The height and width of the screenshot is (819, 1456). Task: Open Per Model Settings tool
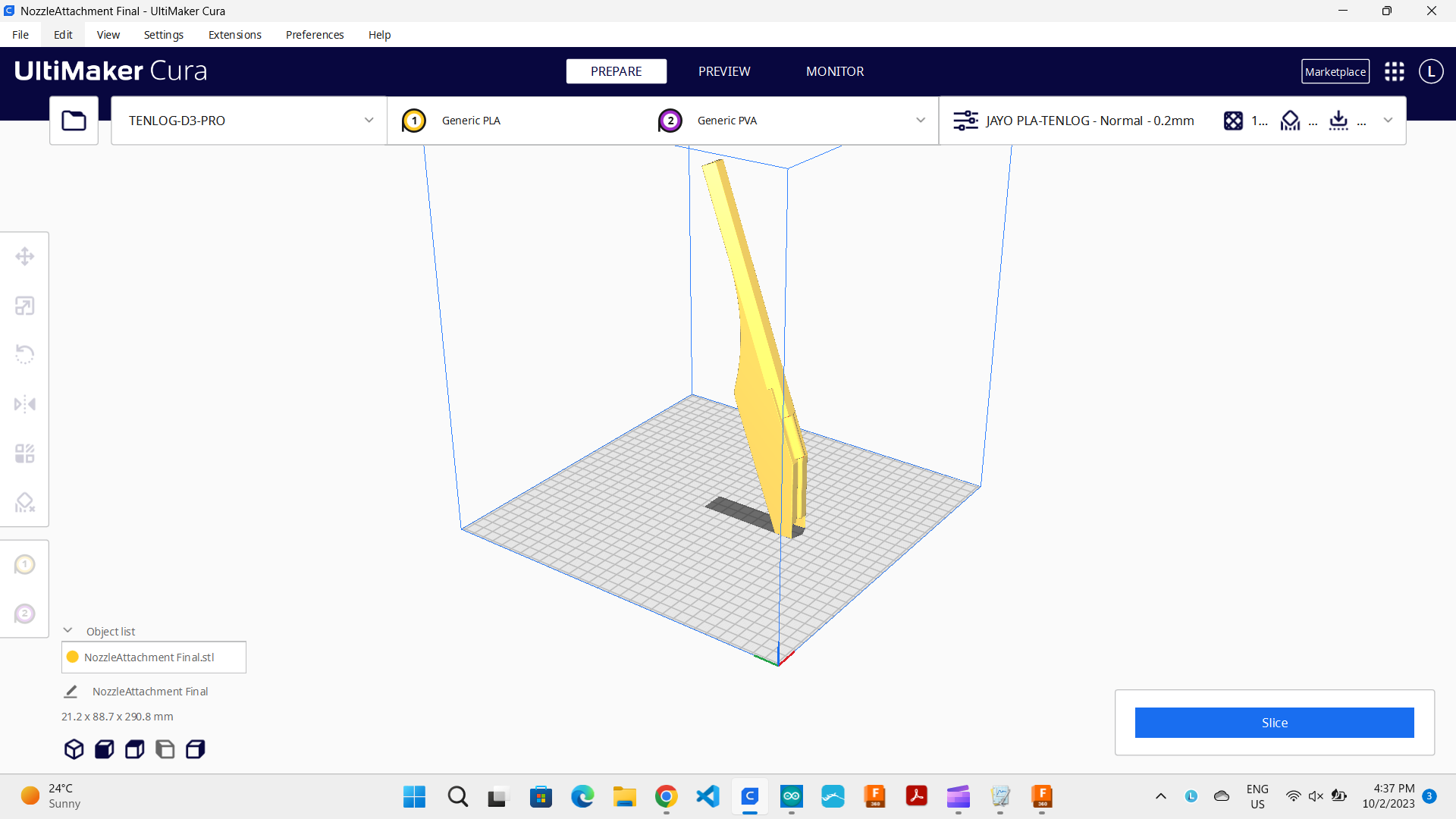[25, 453]
